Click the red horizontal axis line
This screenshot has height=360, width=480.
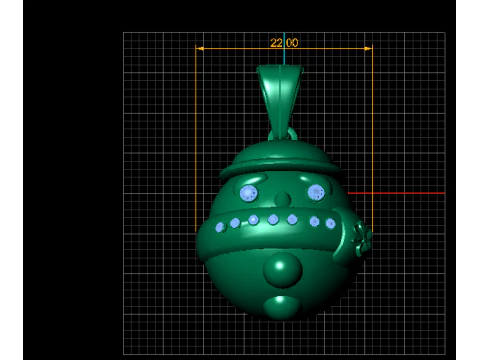tap(396, 193)
